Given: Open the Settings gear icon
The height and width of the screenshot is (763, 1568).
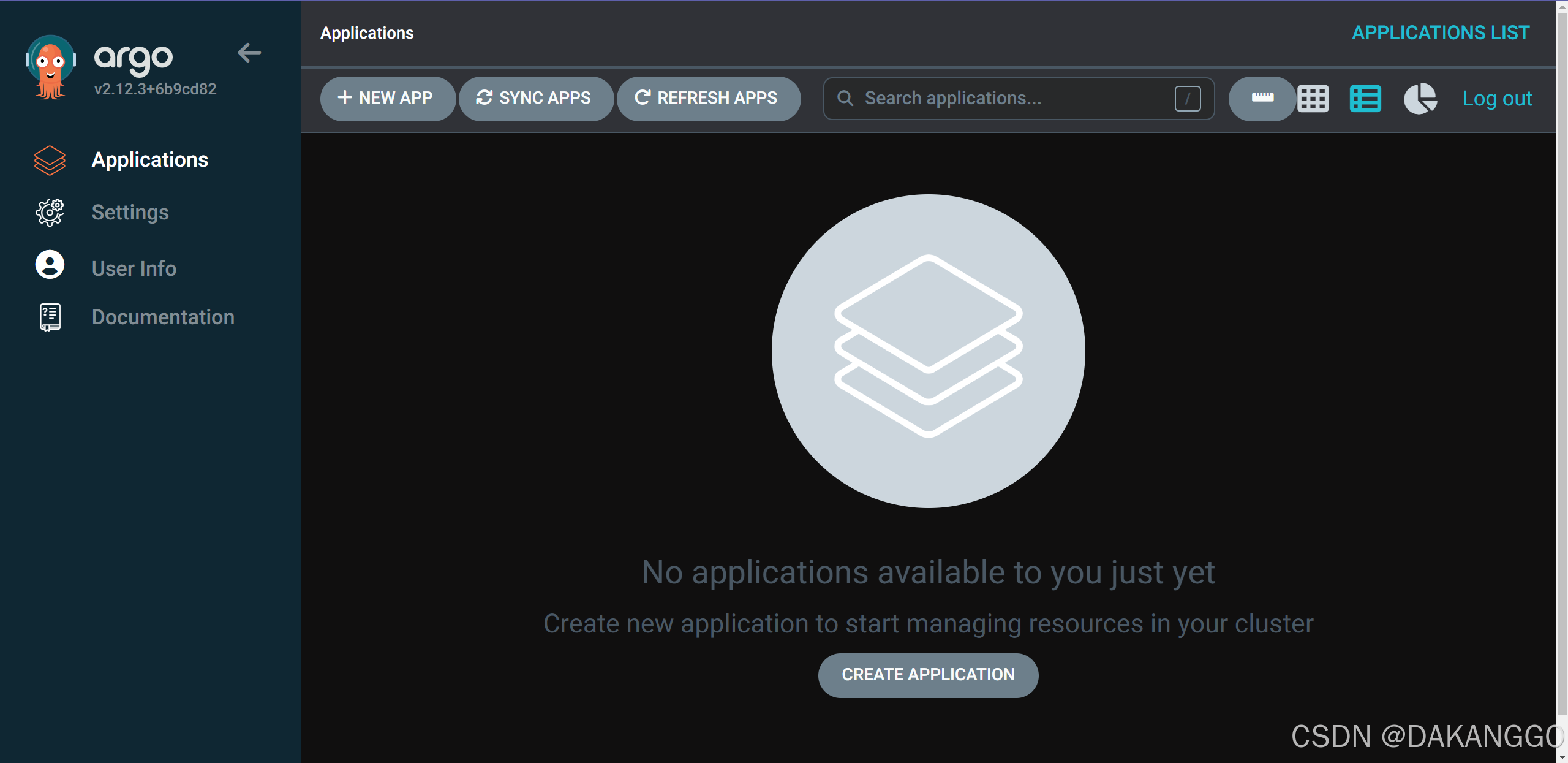Looking at the screenshot, I should click(50, 213).
